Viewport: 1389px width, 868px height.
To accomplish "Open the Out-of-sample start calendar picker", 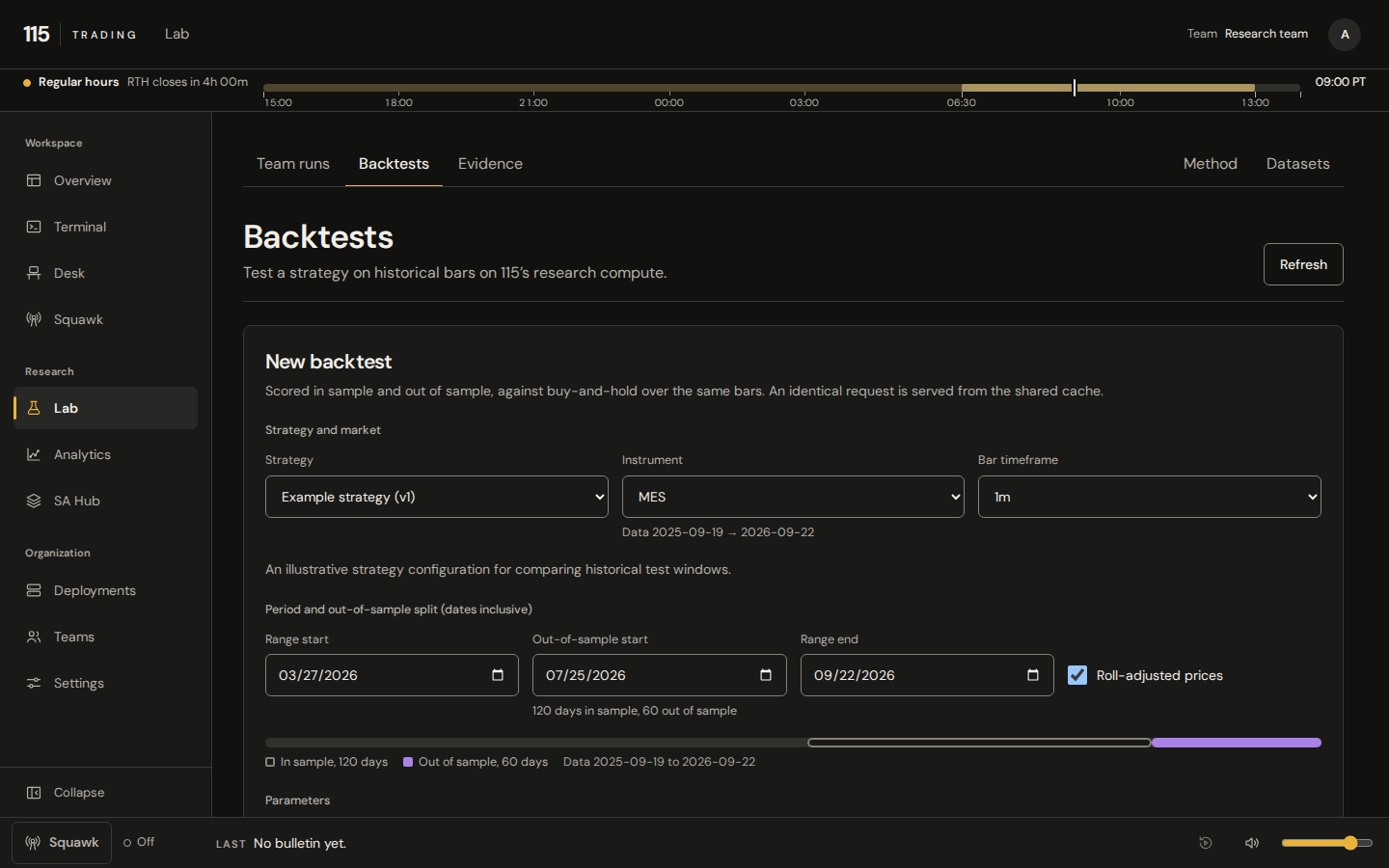I will click(766, 675).
